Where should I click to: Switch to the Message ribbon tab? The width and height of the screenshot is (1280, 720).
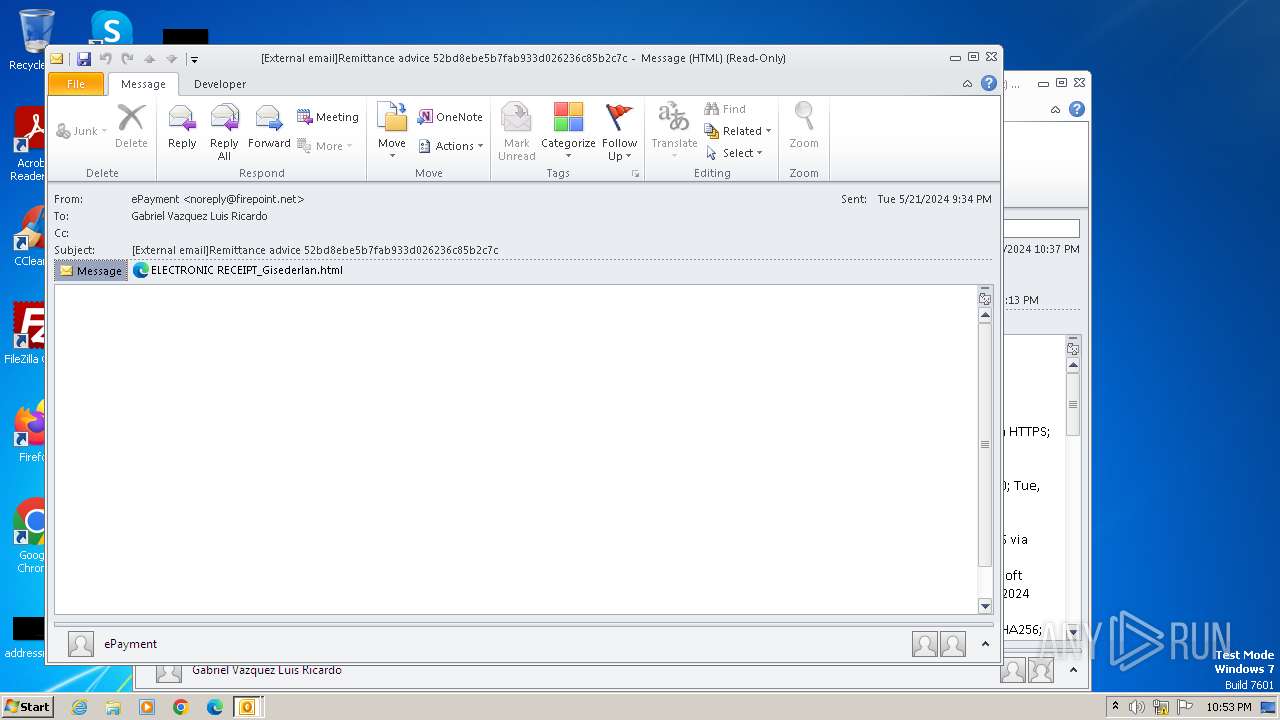pyautogui.click(x=143, y=84)
